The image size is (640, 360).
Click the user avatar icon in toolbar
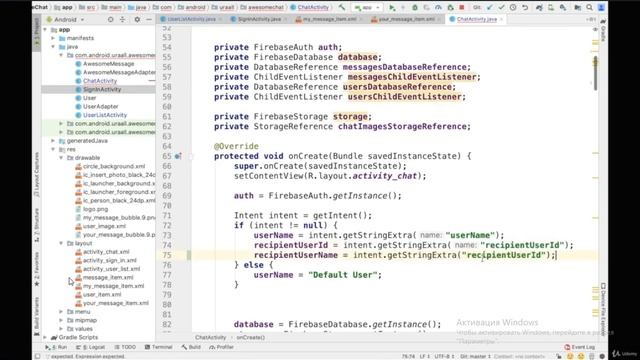601,7
